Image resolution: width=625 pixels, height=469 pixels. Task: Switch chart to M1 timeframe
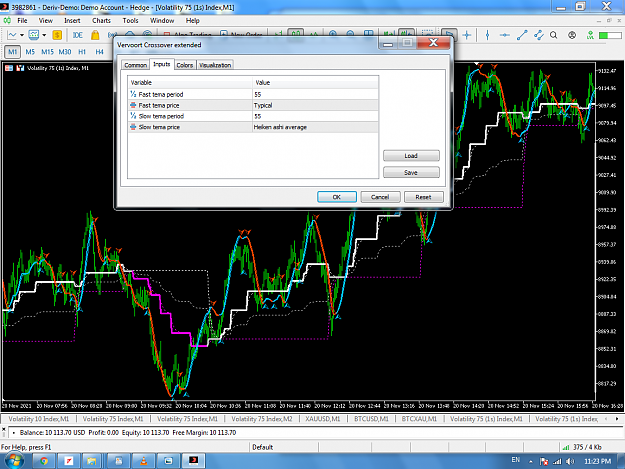coord(12,52)
